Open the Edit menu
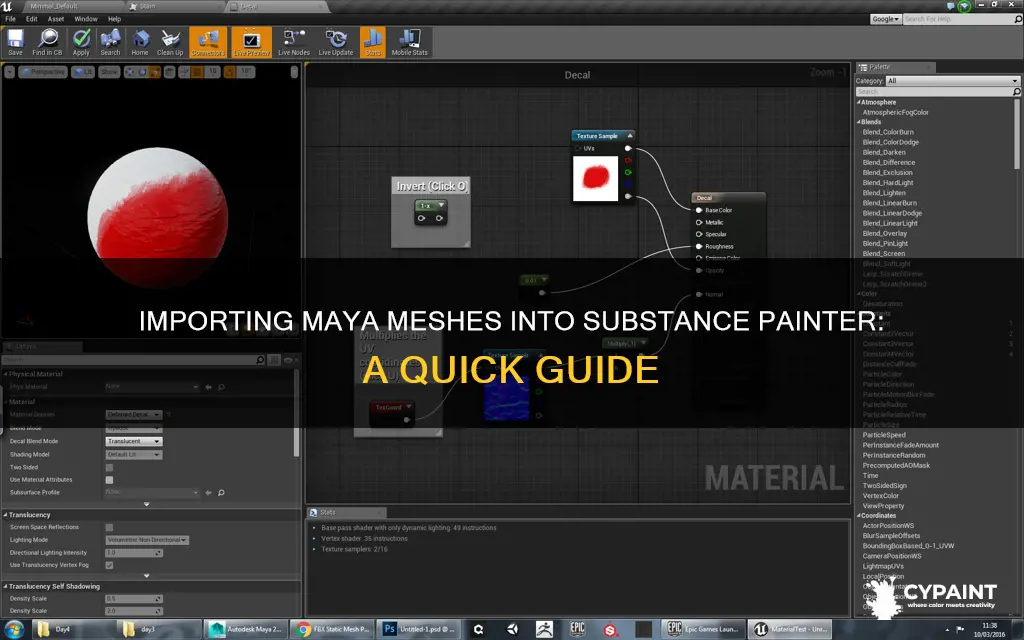The width and height of the screenshot is (1024, 640). coord(31,19)
